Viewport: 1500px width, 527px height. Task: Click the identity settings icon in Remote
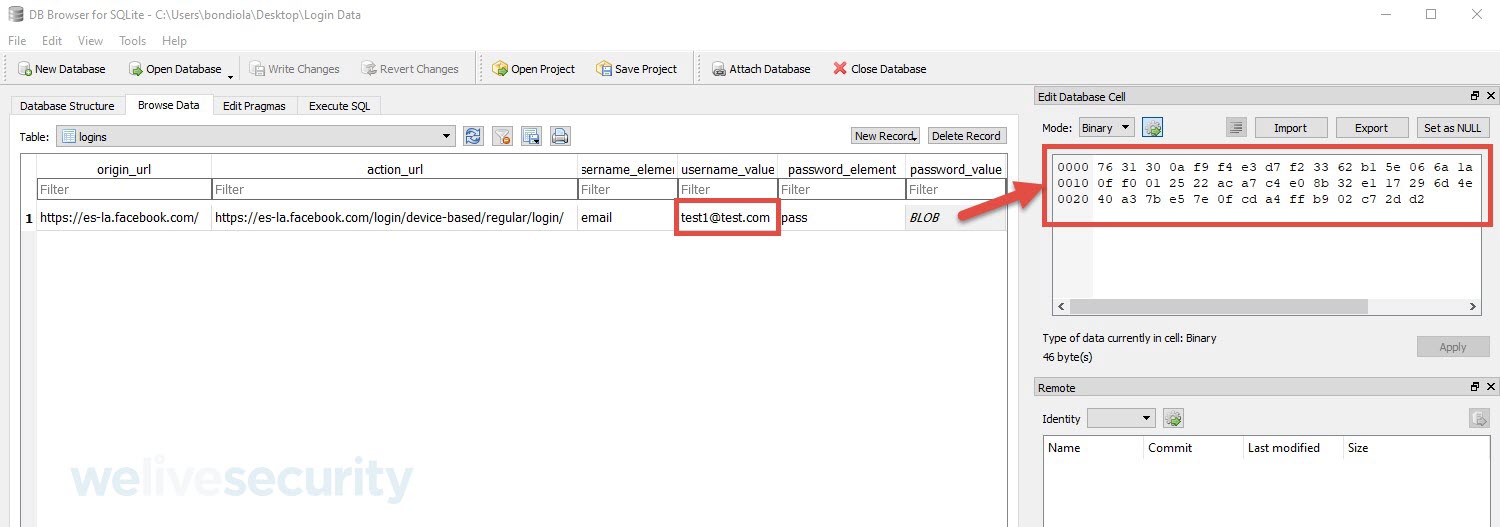point(1173,419)
